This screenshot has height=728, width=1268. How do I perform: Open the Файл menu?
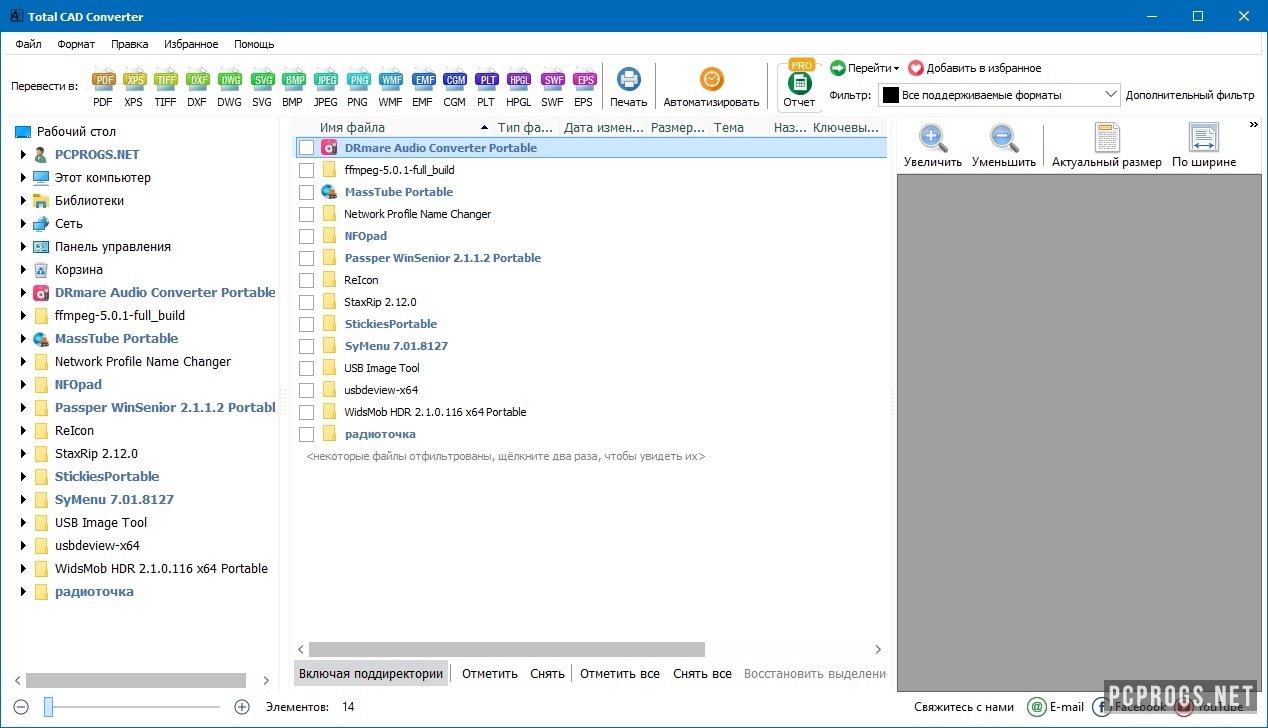point(28,44)
